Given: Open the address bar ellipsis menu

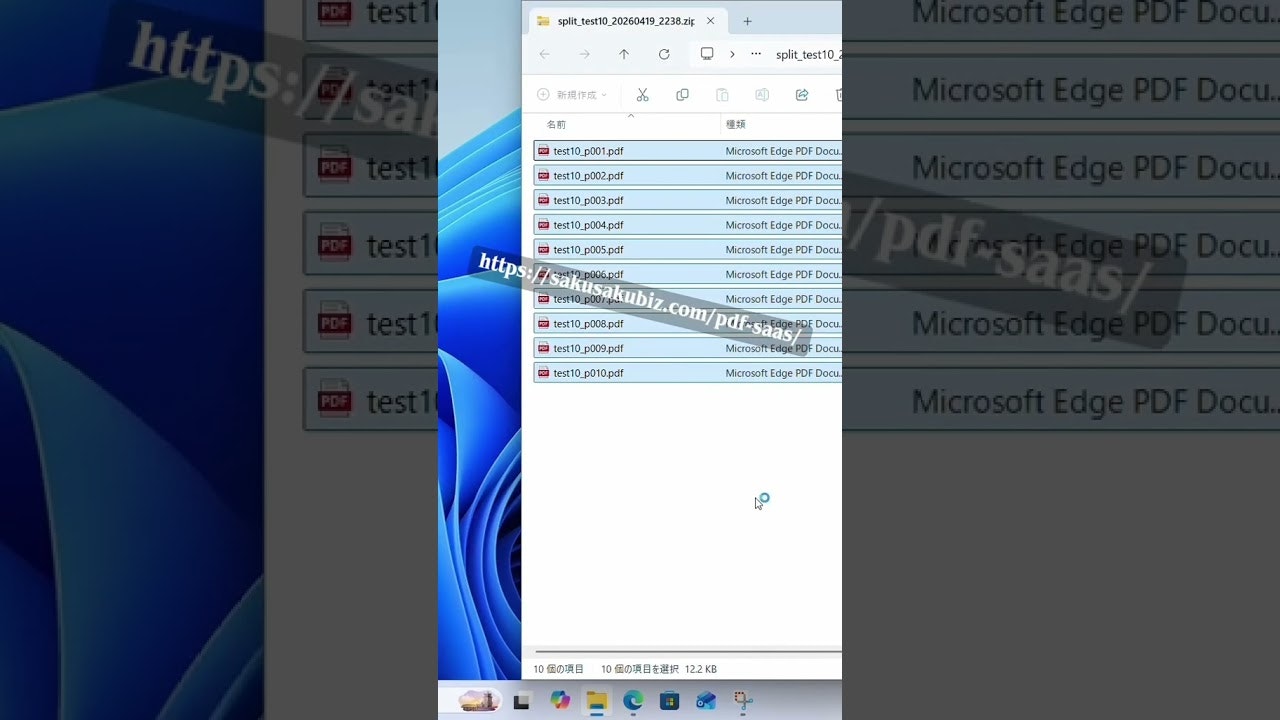Looking at the screenshot, I should (x=756, y=54).
